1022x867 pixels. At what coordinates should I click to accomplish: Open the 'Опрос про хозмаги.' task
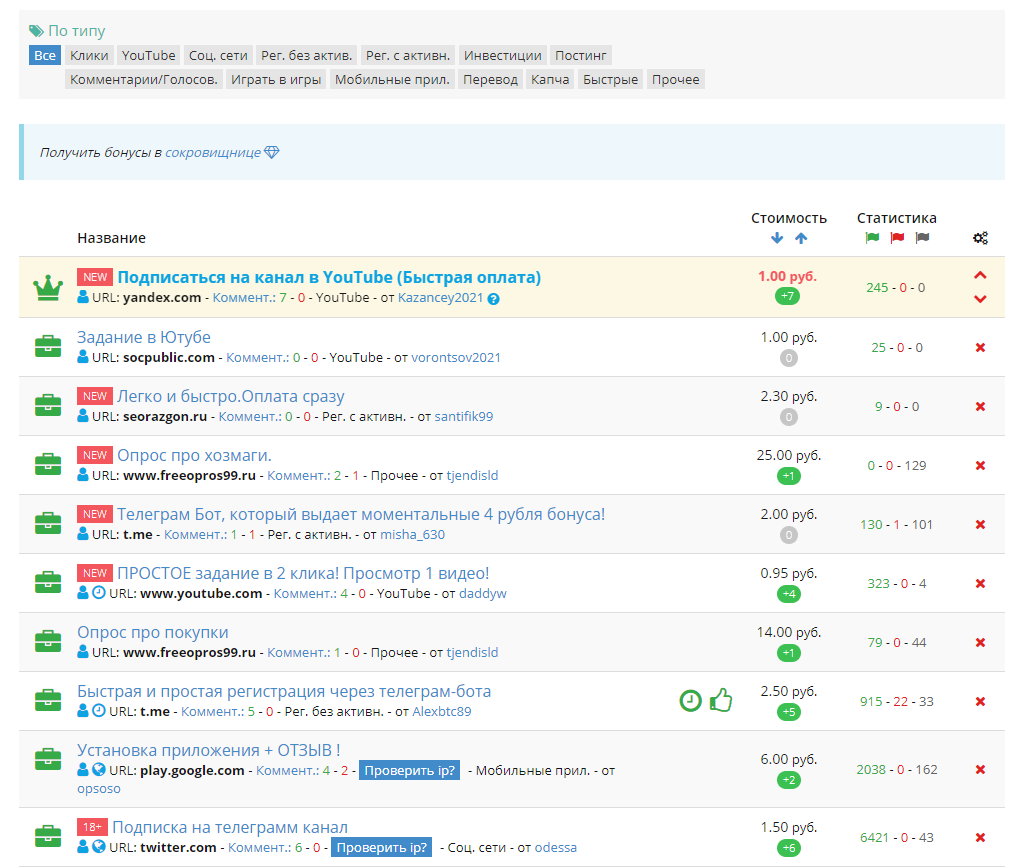pos(194,455)
